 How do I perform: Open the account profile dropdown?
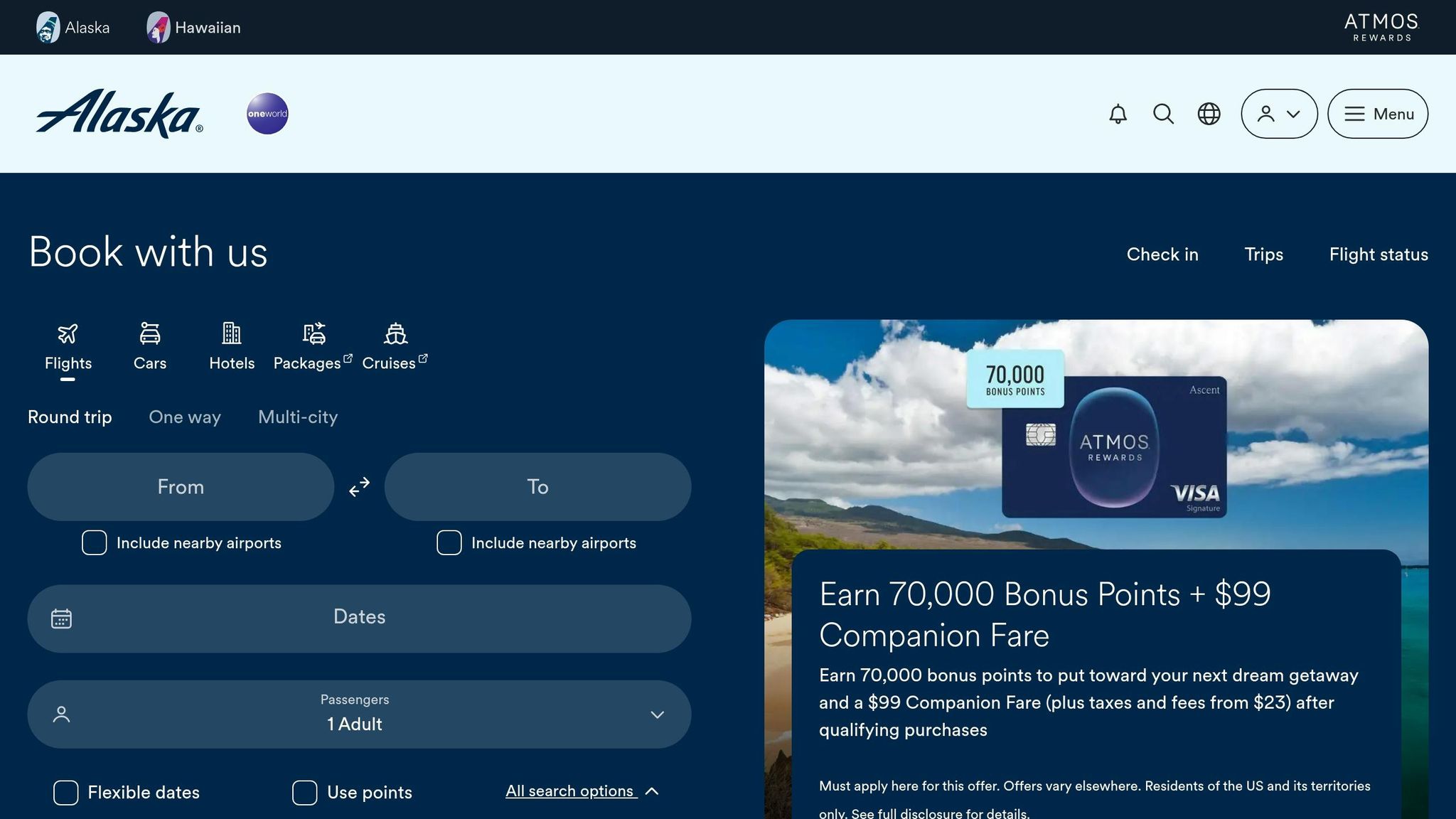[1279, 114]
